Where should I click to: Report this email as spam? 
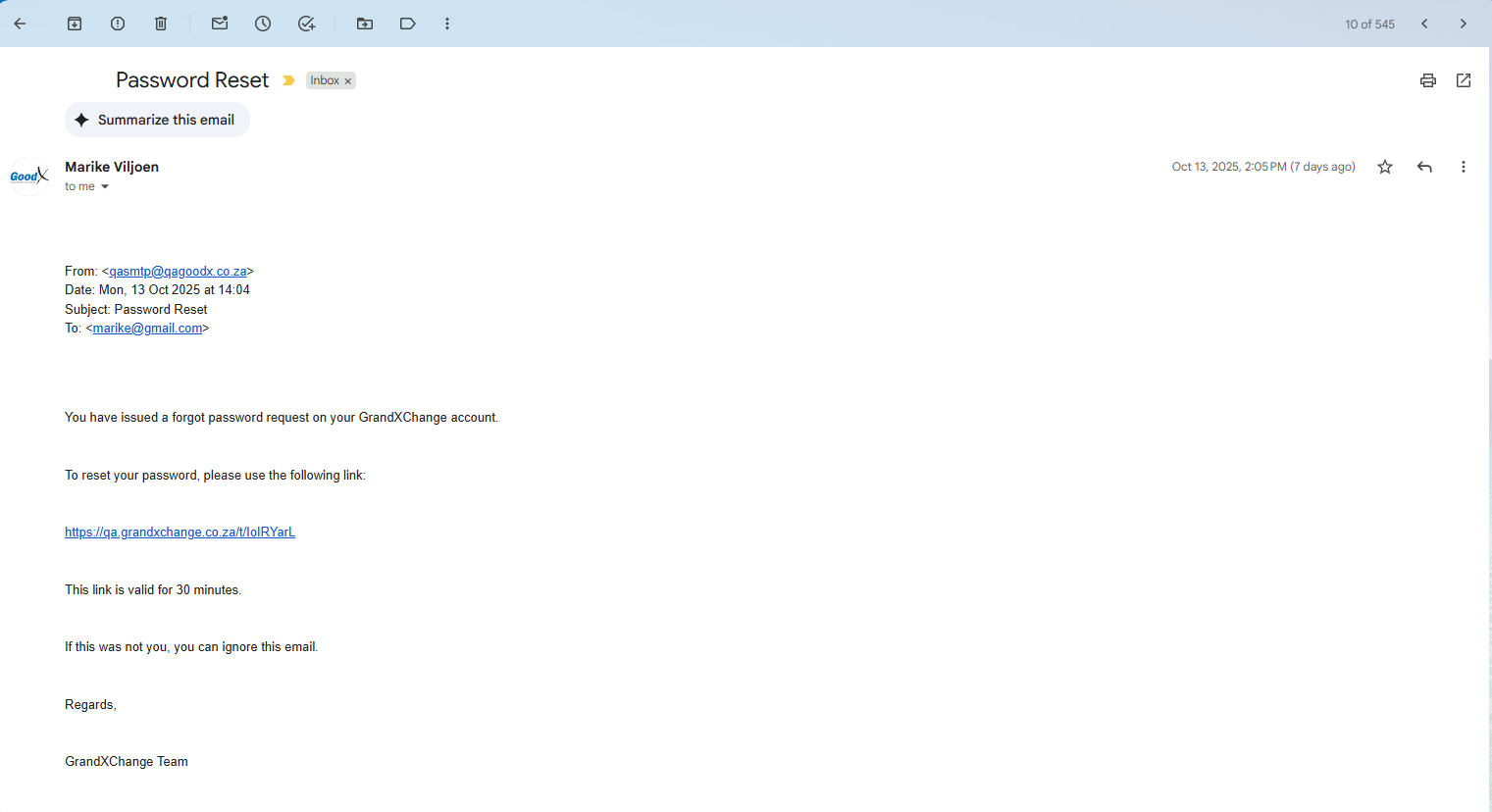click(118, 24)
